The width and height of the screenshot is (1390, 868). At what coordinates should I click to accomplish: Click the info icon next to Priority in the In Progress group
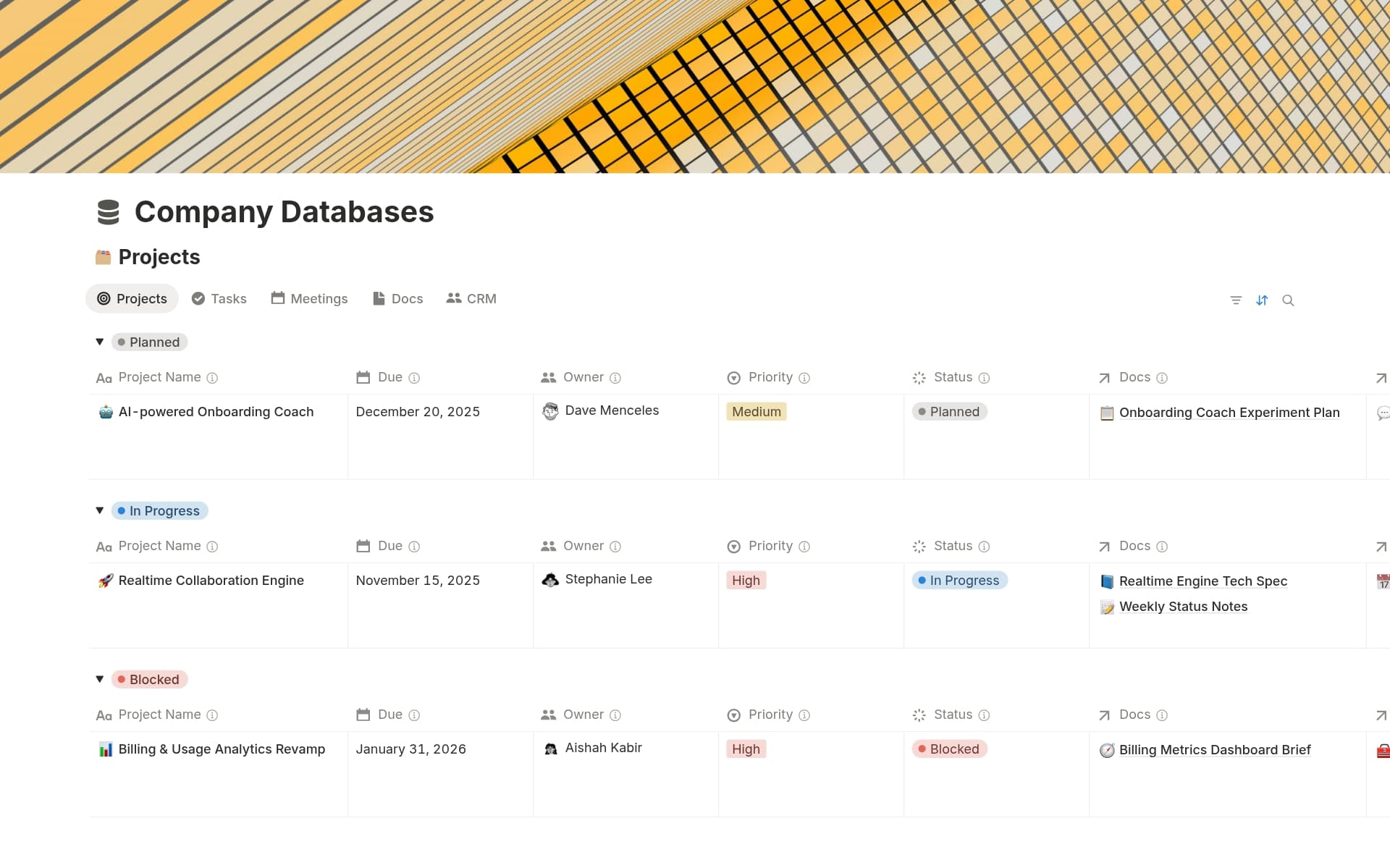pos(804,547)
